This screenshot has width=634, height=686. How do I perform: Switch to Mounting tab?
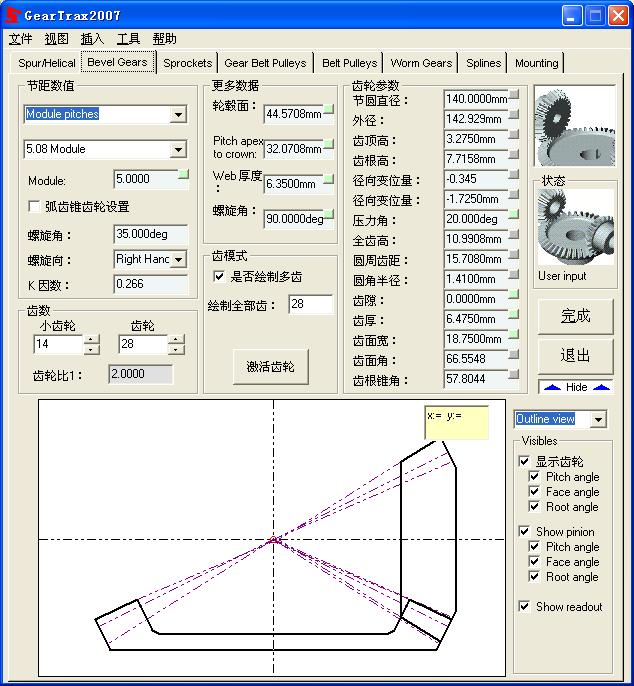536,63
